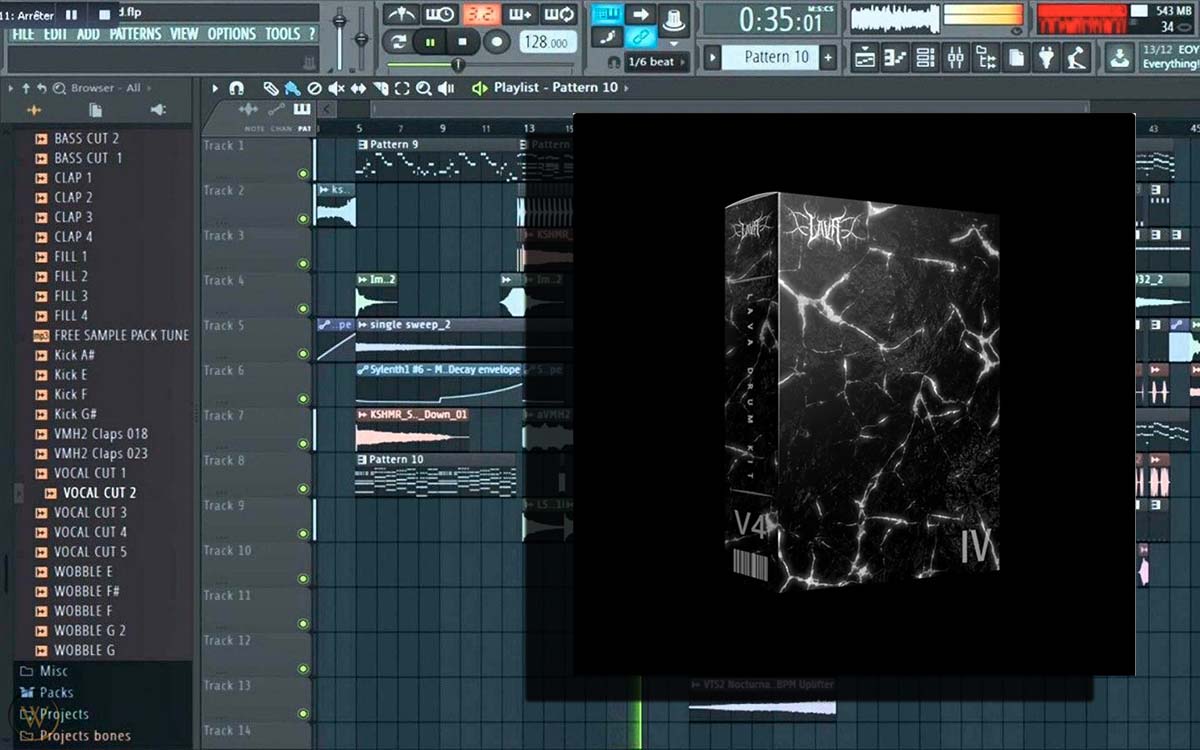
Task: Expand the Packs folder in browser
Action: coord(46,692)
